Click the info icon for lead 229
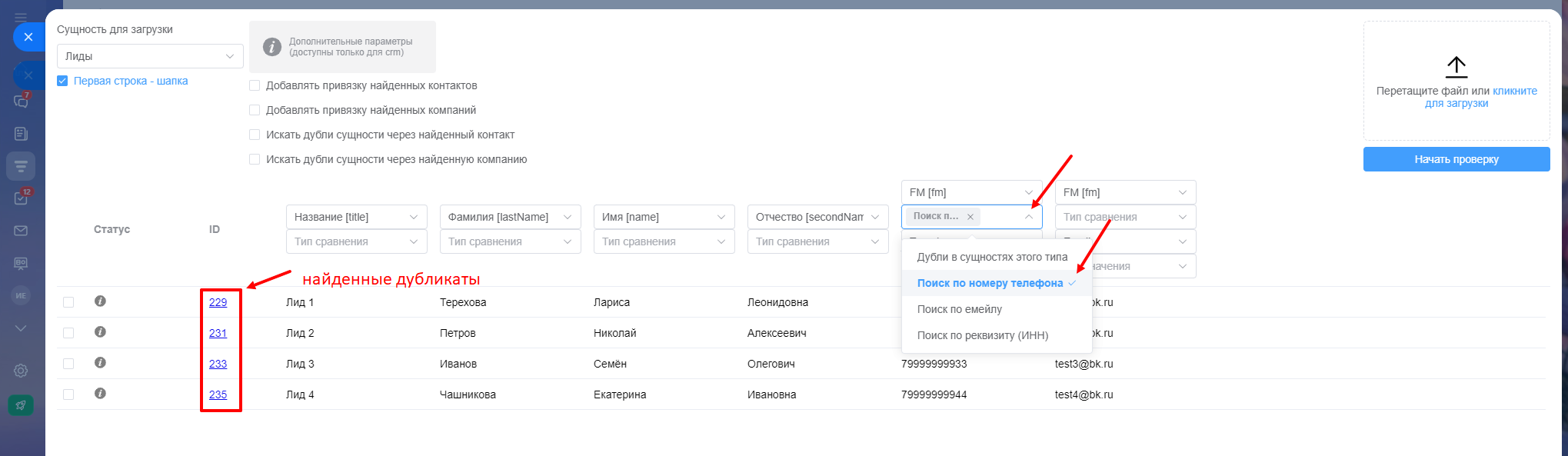The height and width of the screenshot is (456, 1568). [x=100, y=301]
